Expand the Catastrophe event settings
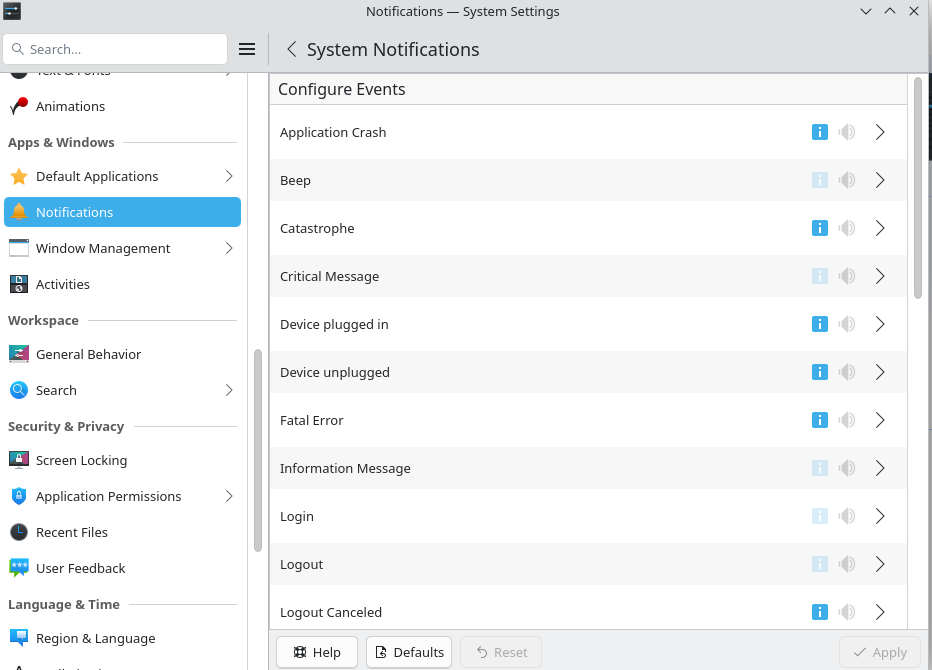The image size is (932, 670). click(x=880, y=228)
